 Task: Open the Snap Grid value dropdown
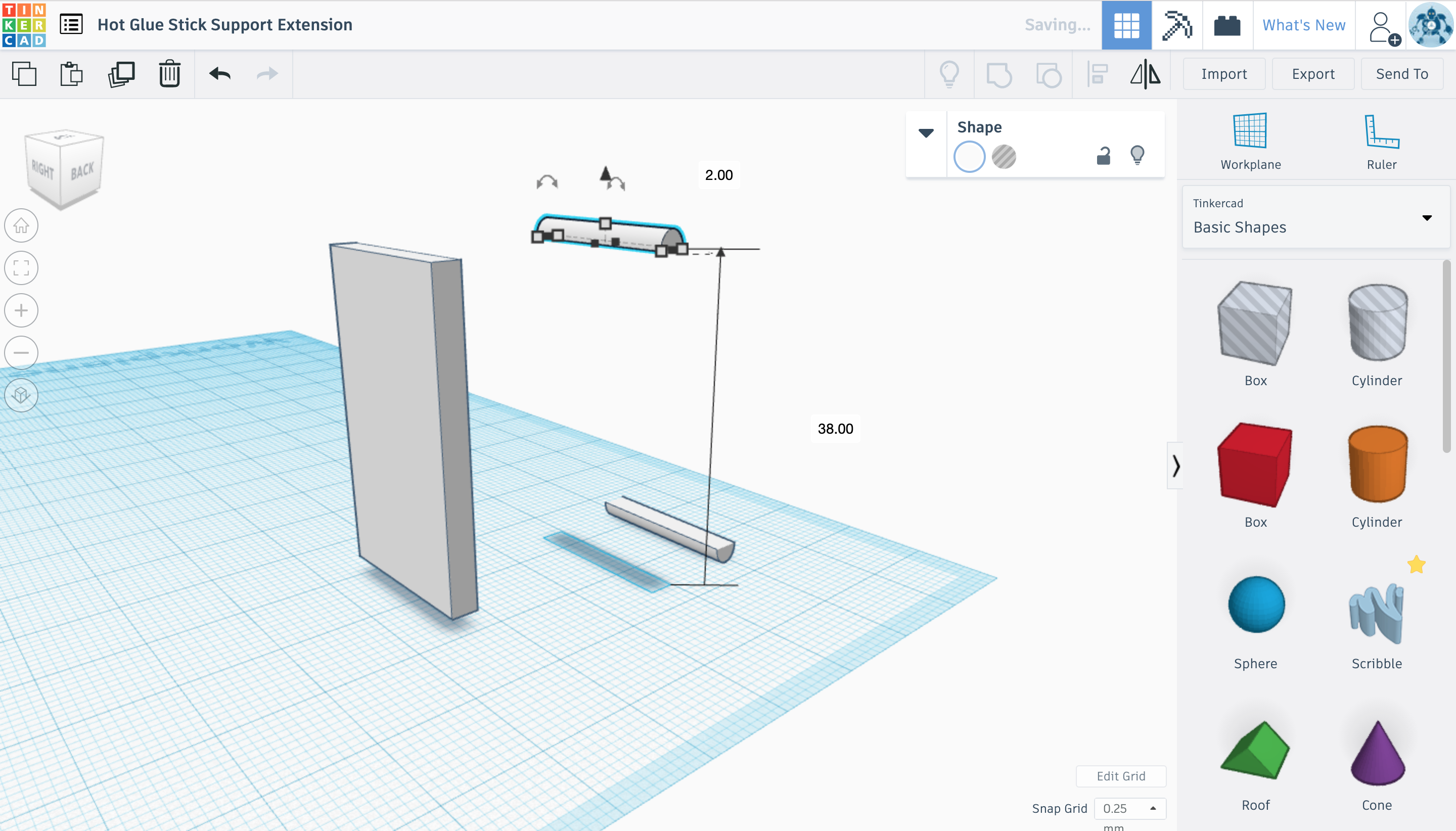(x=1129, y=808)
